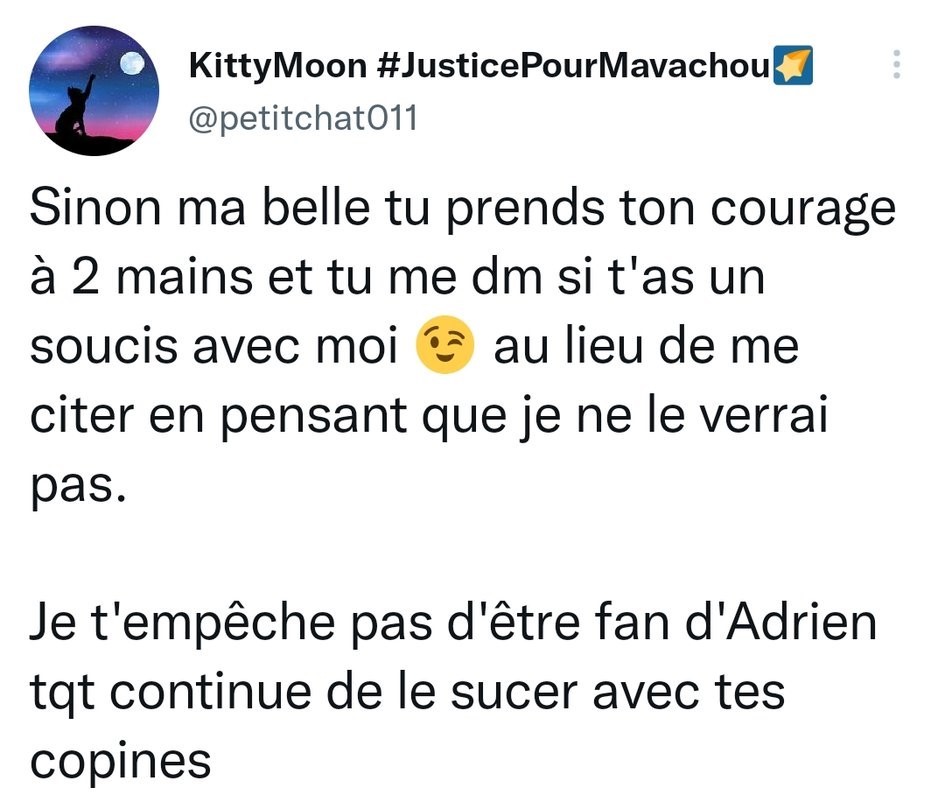Viewport: 945px width, 811px height.
Task: Click the word "tqt" in the tweet
Action: [62, 694]
